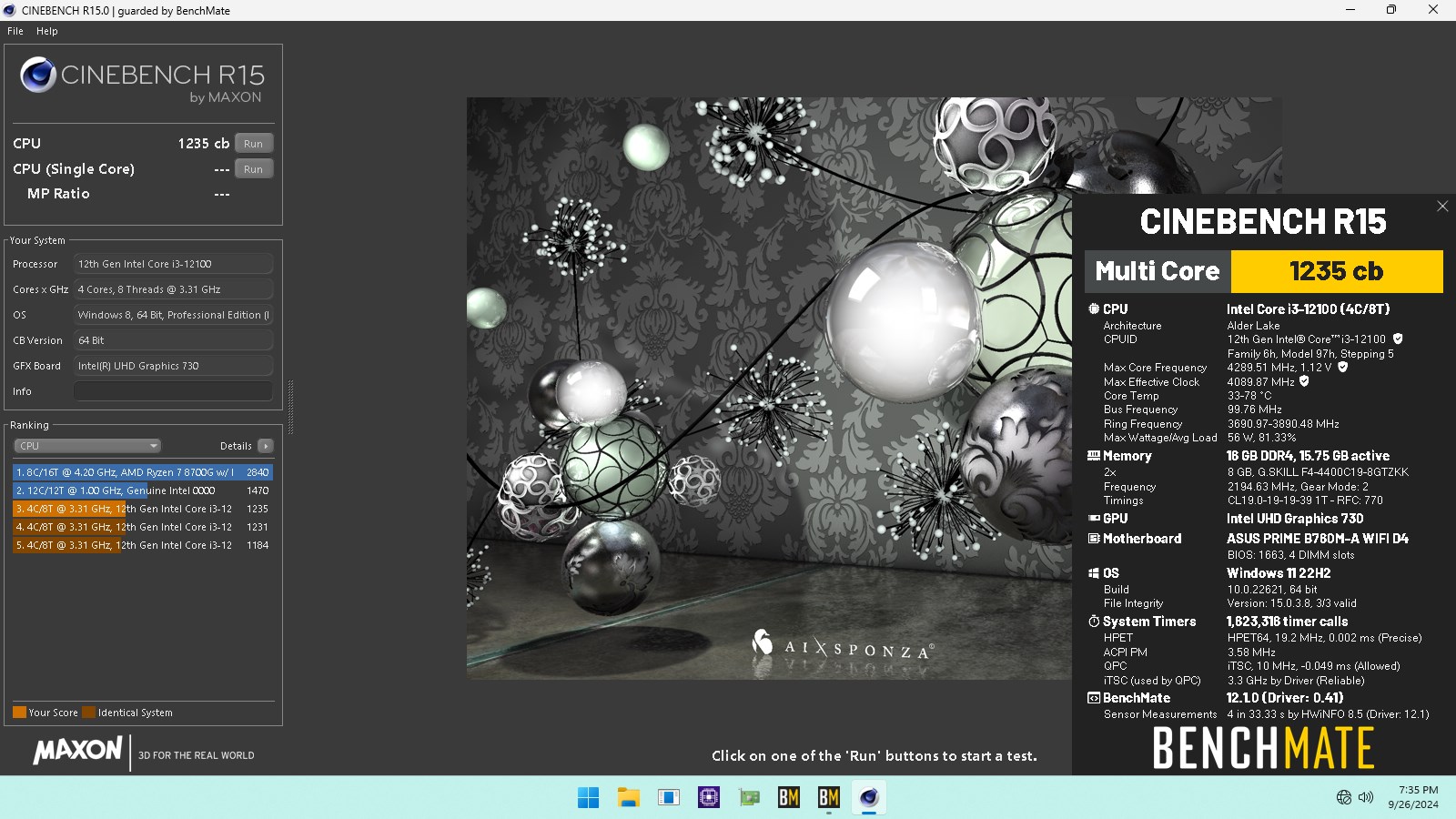Click the Identical System brown legend swatch
This screenshot has width=1456, height=819.
(x=88, y=713)
